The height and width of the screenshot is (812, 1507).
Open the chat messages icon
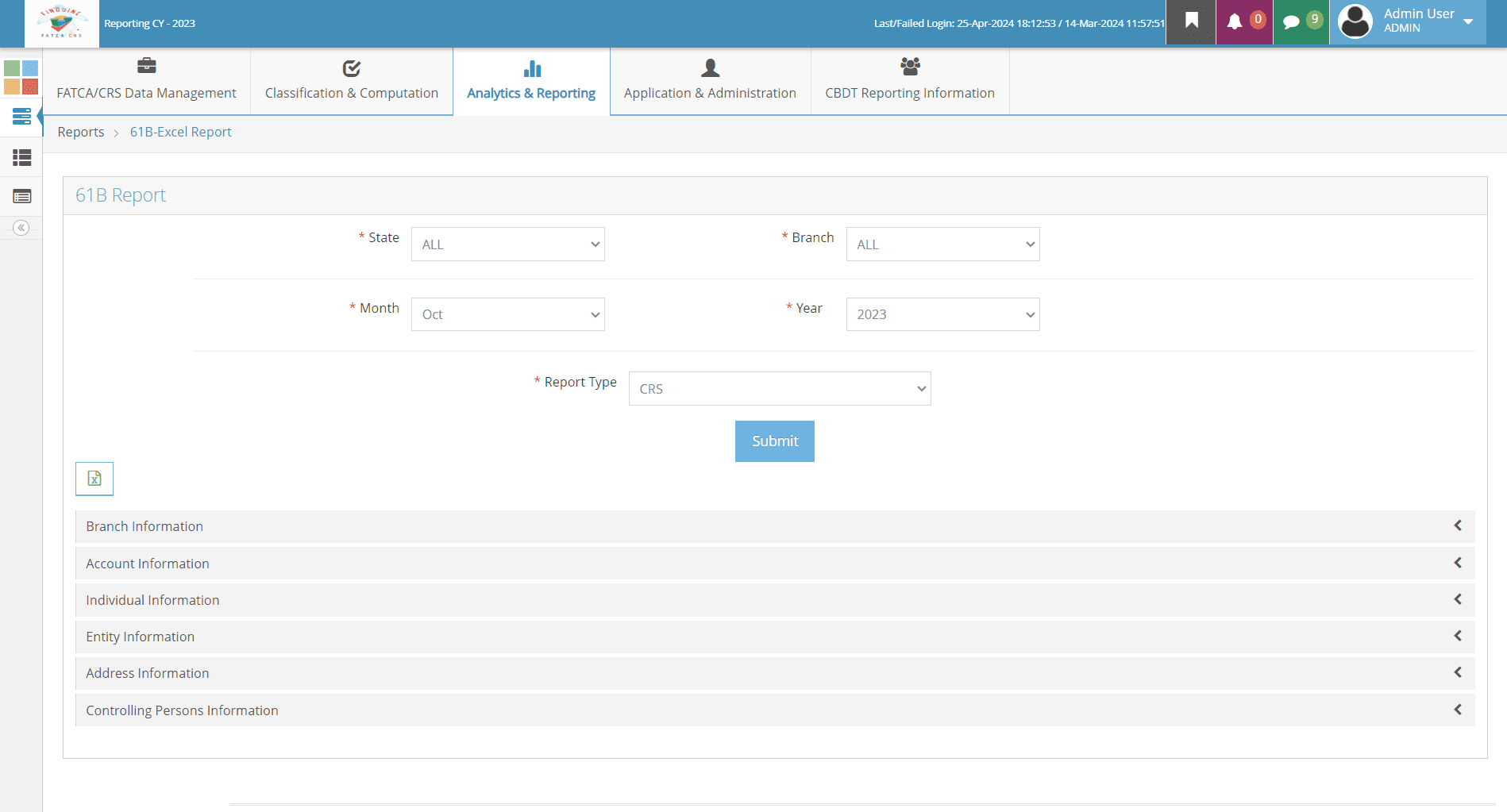coord(1291,22)
